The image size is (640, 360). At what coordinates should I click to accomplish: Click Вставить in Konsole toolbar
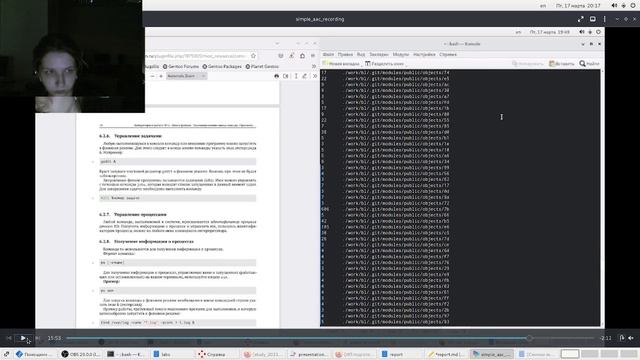pyautogui.click(x=562, y=64)
